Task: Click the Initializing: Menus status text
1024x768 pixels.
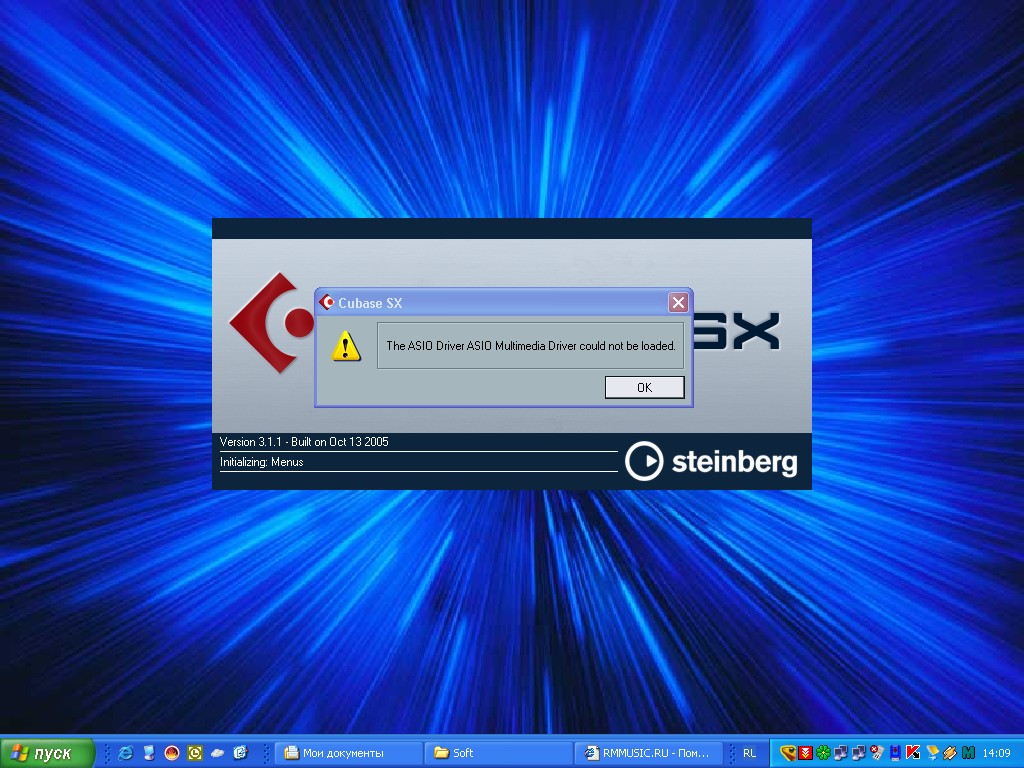Action: pyautogui.click(x=261, y=462)
